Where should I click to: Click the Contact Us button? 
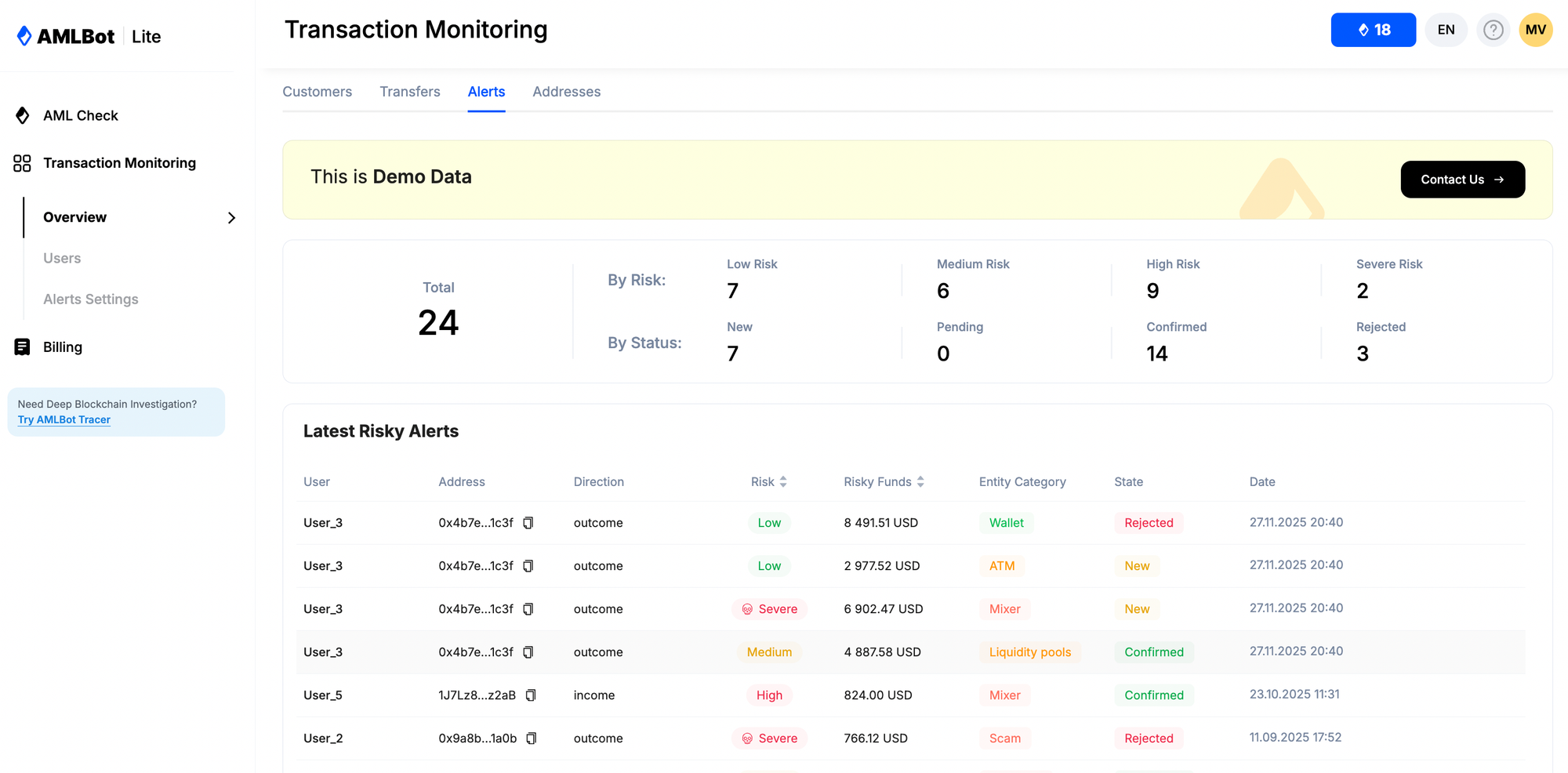[x=1462, y=180]
